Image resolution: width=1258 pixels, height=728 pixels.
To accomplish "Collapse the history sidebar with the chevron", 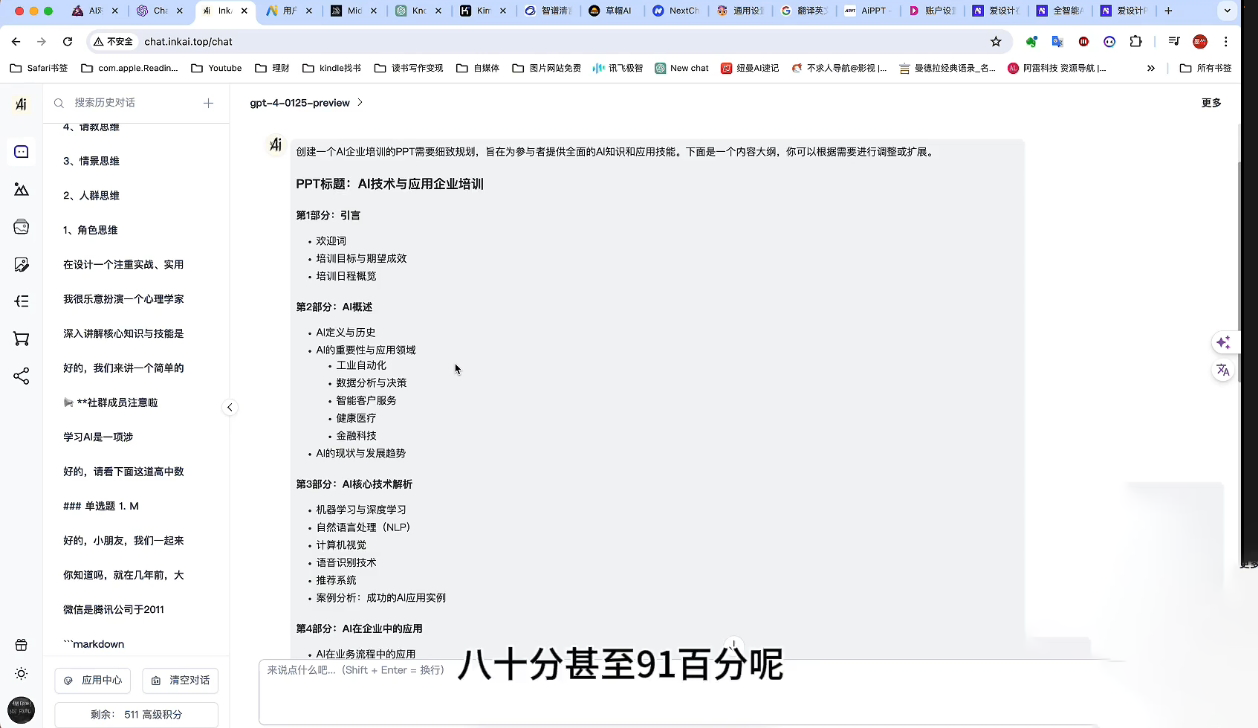I will point(230,407).
